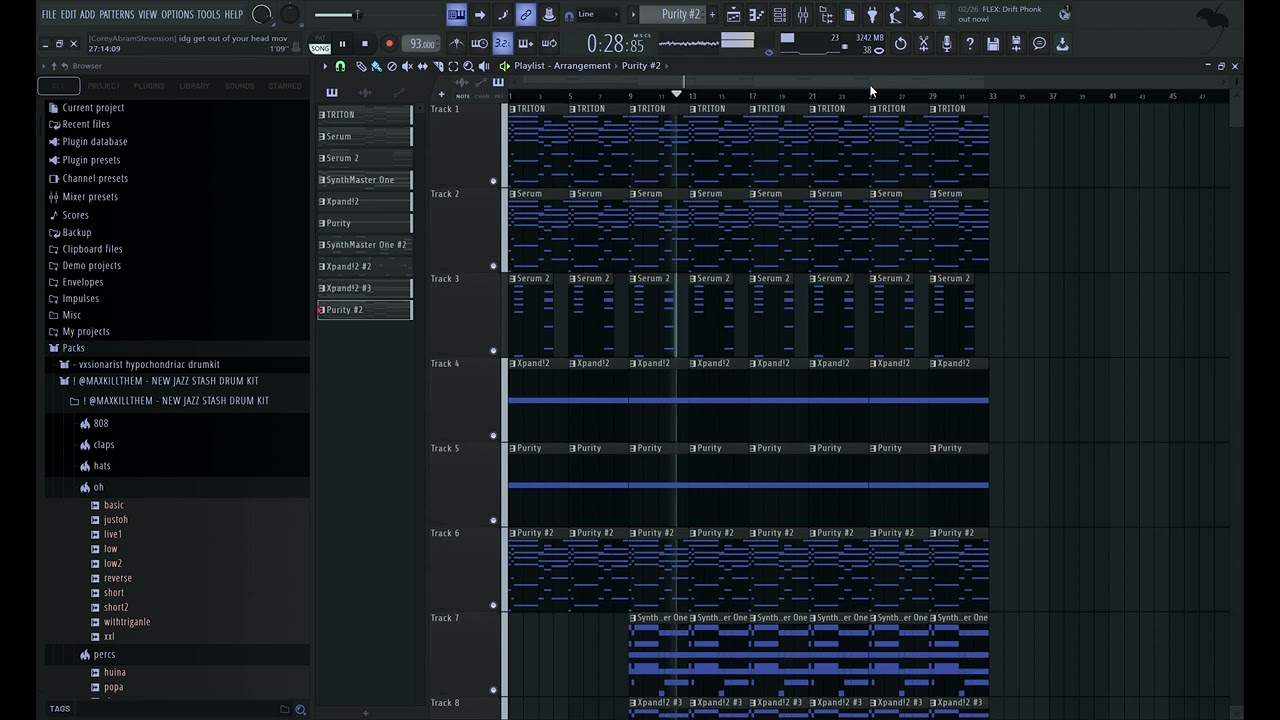Toggle Track 1 mute LED

point(493,182)
